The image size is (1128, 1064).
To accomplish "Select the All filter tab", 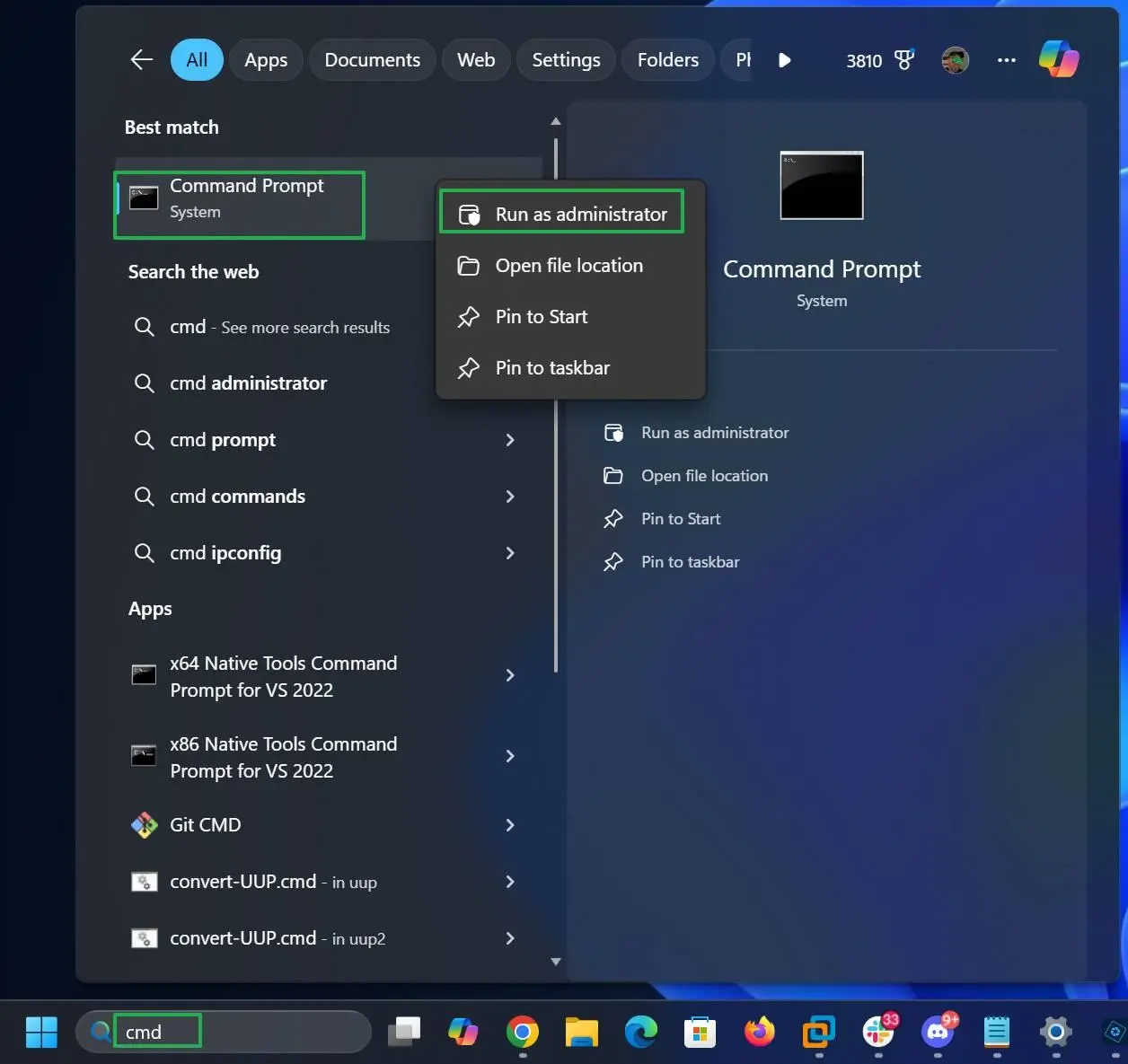I will pyautogui.click(x=197, y=60).
